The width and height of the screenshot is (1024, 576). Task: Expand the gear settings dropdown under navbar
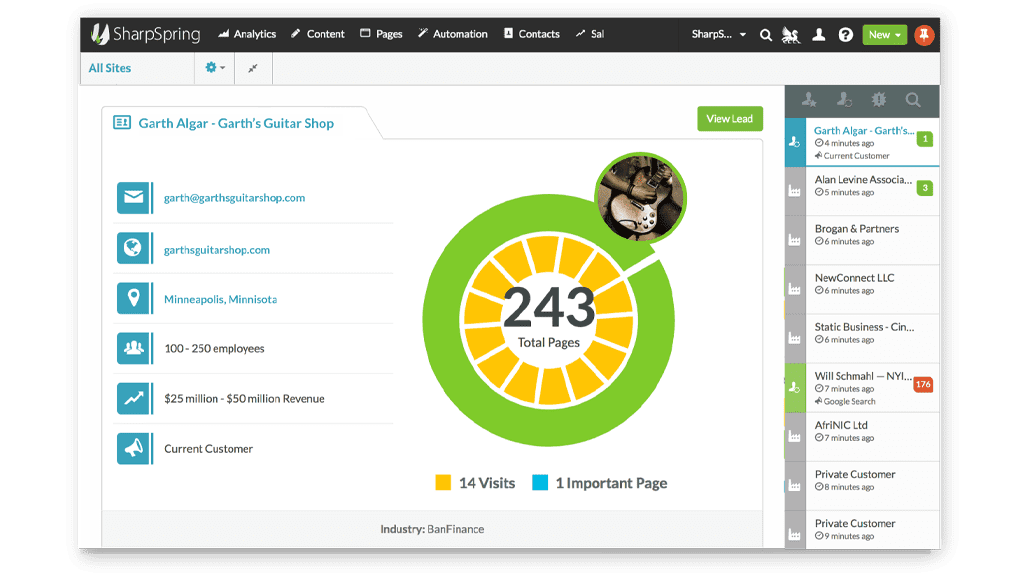coord(215,67)
